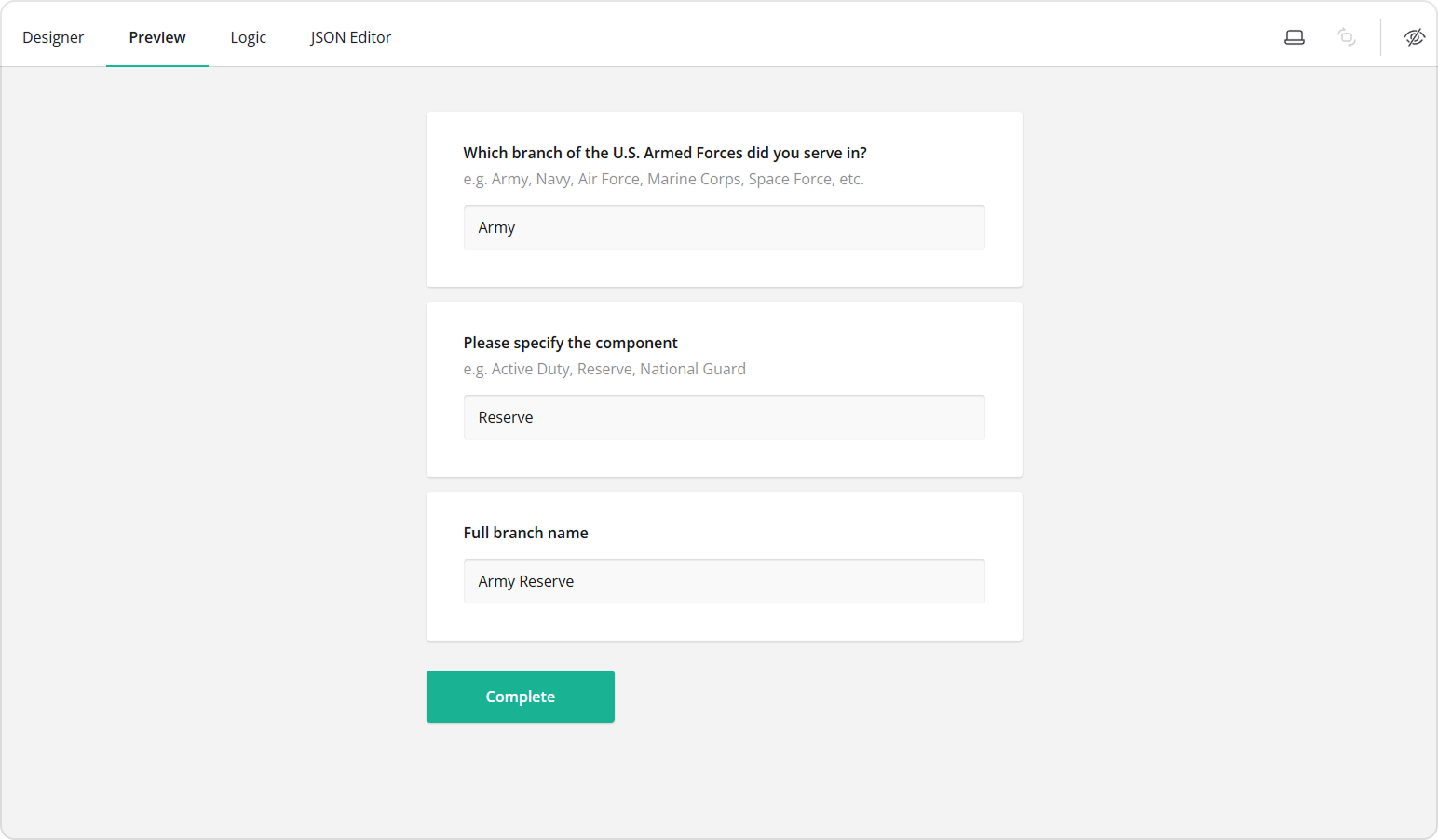
Task: Select the Preview tab
Action: pos(156,37)
